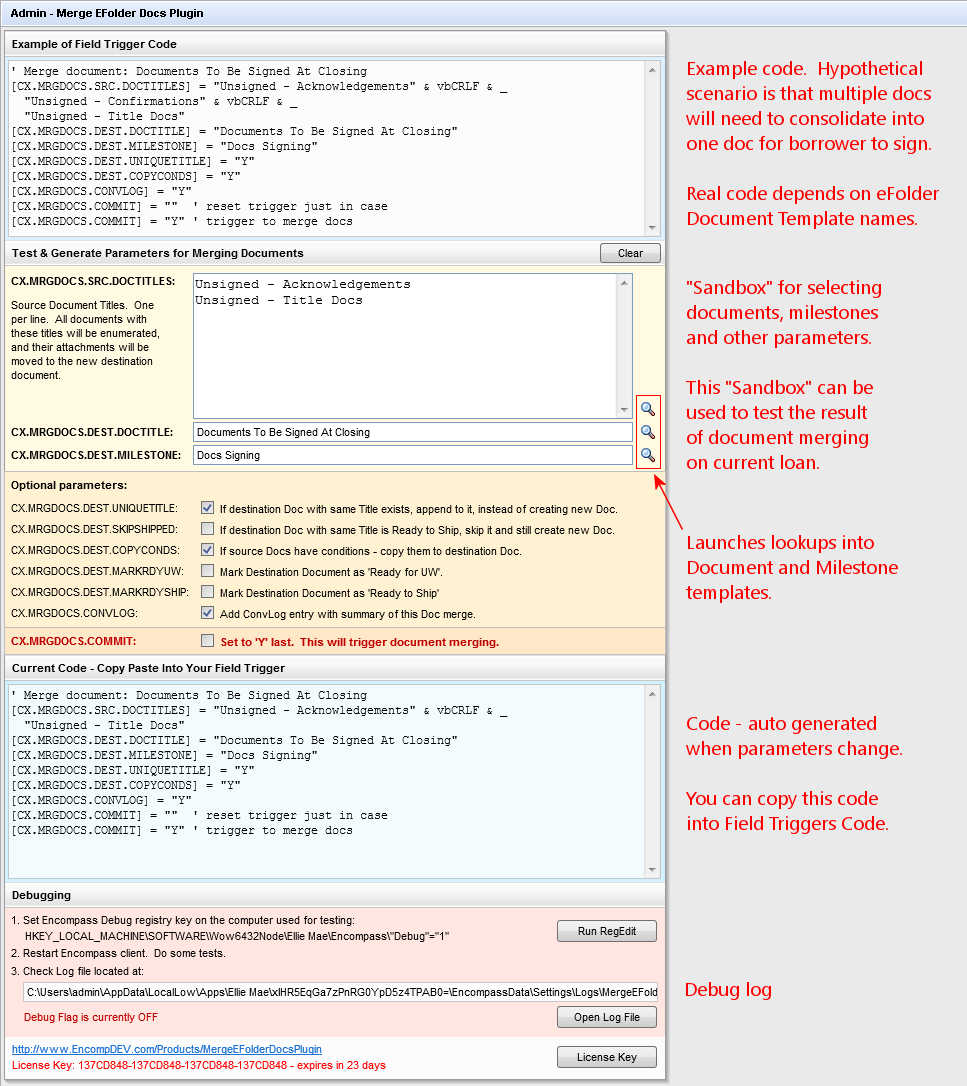The height and width of the screenshot is (1086, 967).
Task: Click 'Unsigned - Title Docs' line in source titles
Action: (x=278, y=301)
